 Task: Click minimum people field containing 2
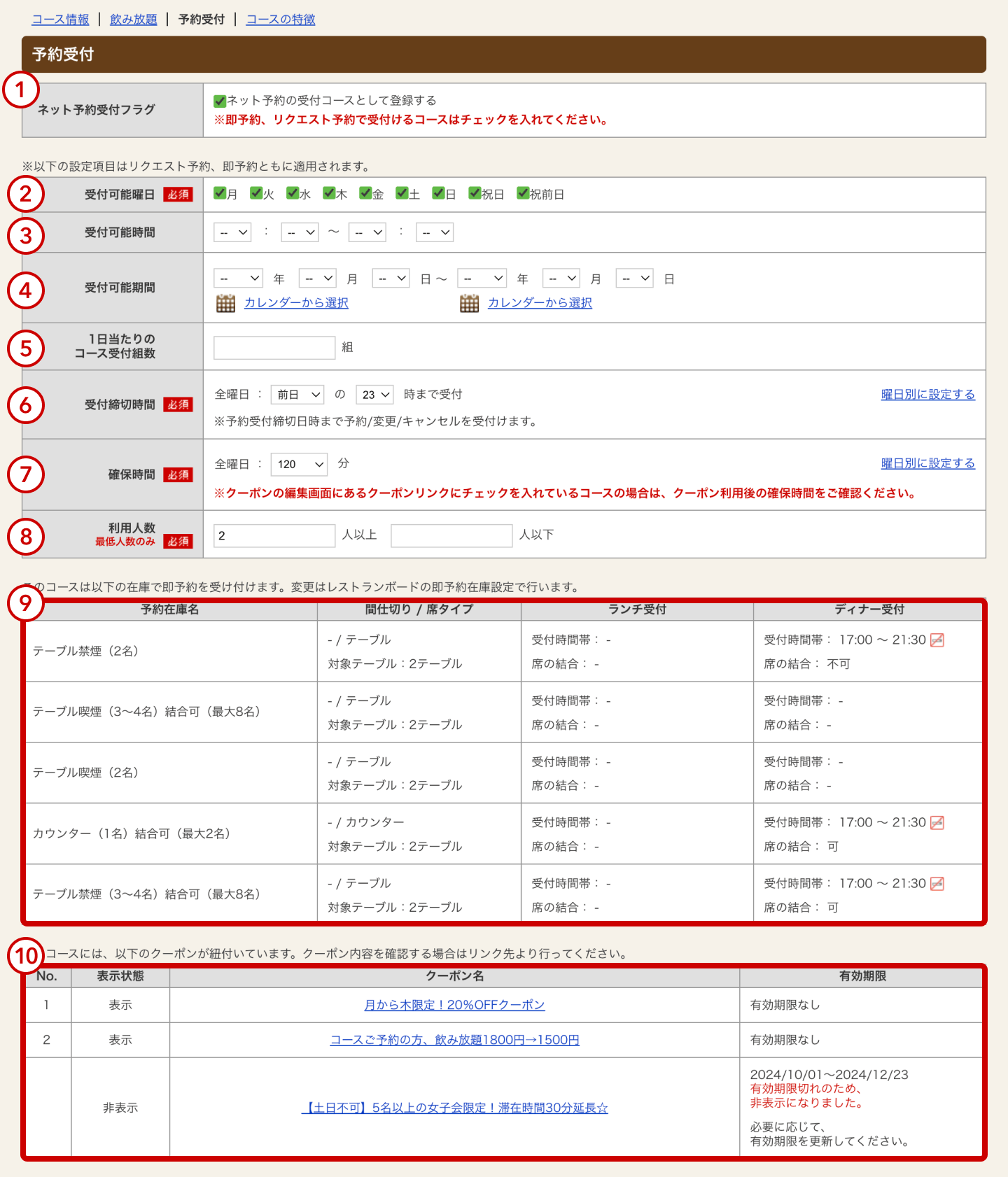(274, 535)
